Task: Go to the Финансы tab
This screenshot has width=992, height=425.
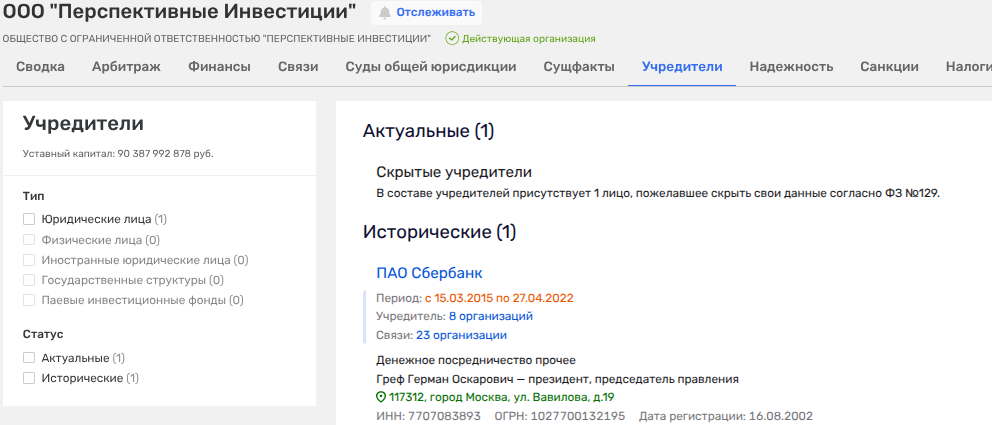Action: (219, 67)
